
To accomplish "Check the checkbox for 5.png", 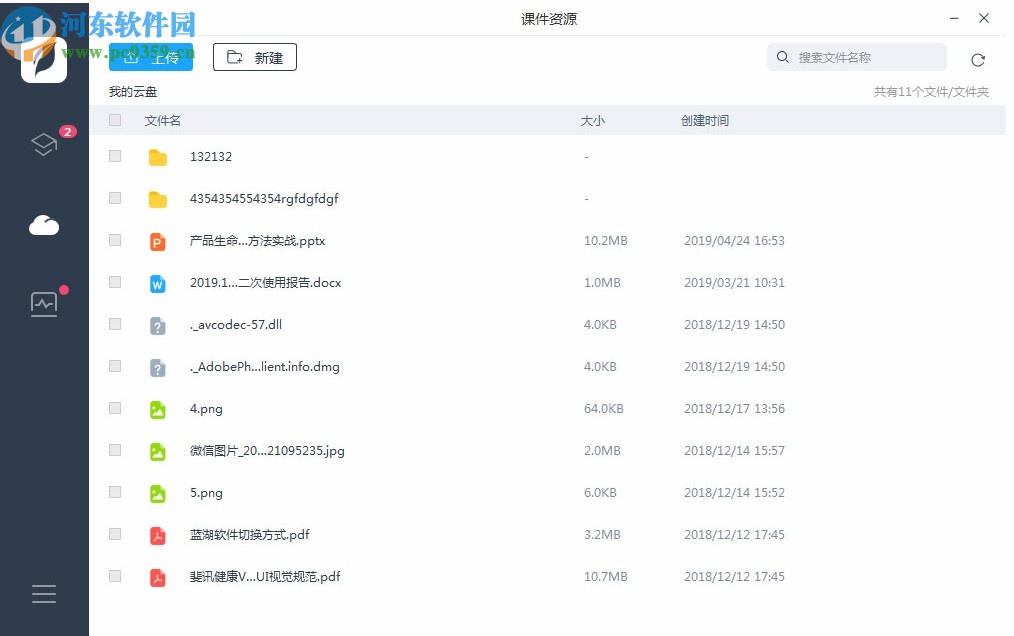I will [114, 493].
